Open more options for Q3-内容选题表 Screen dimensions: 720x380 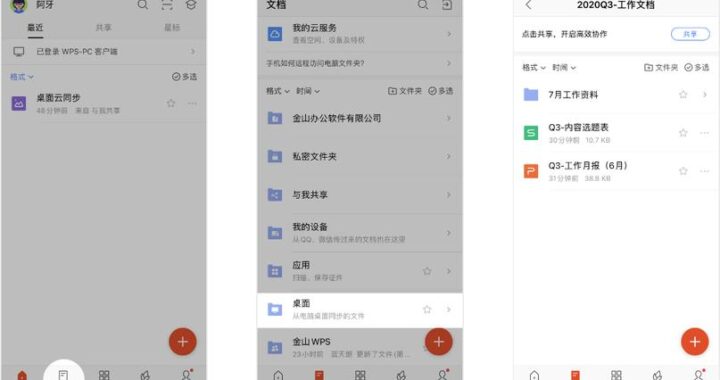[704, 133]
